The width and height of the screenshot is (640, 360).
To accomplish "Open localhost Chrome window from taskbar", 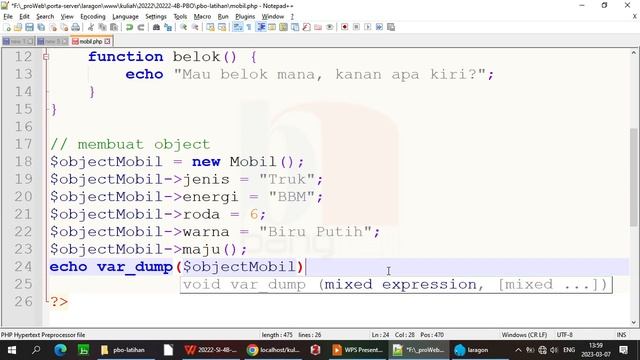I will point(273,350).
